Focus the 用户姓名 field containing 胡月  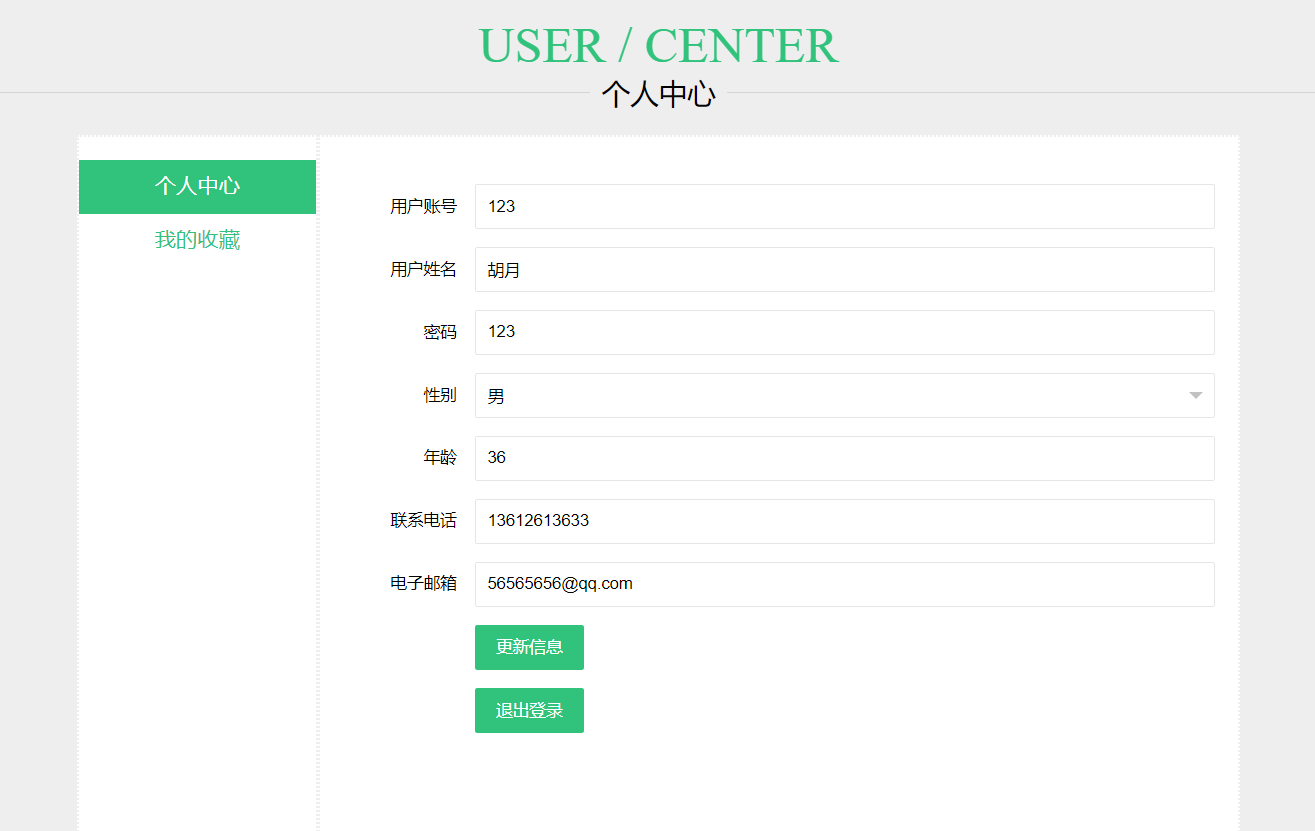[844, 269]
